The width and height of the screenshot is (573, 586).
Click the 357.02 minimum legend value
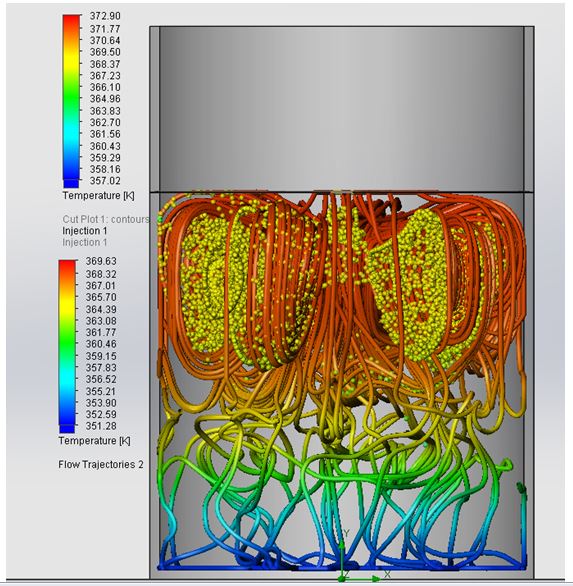click(x=105, y=181)
